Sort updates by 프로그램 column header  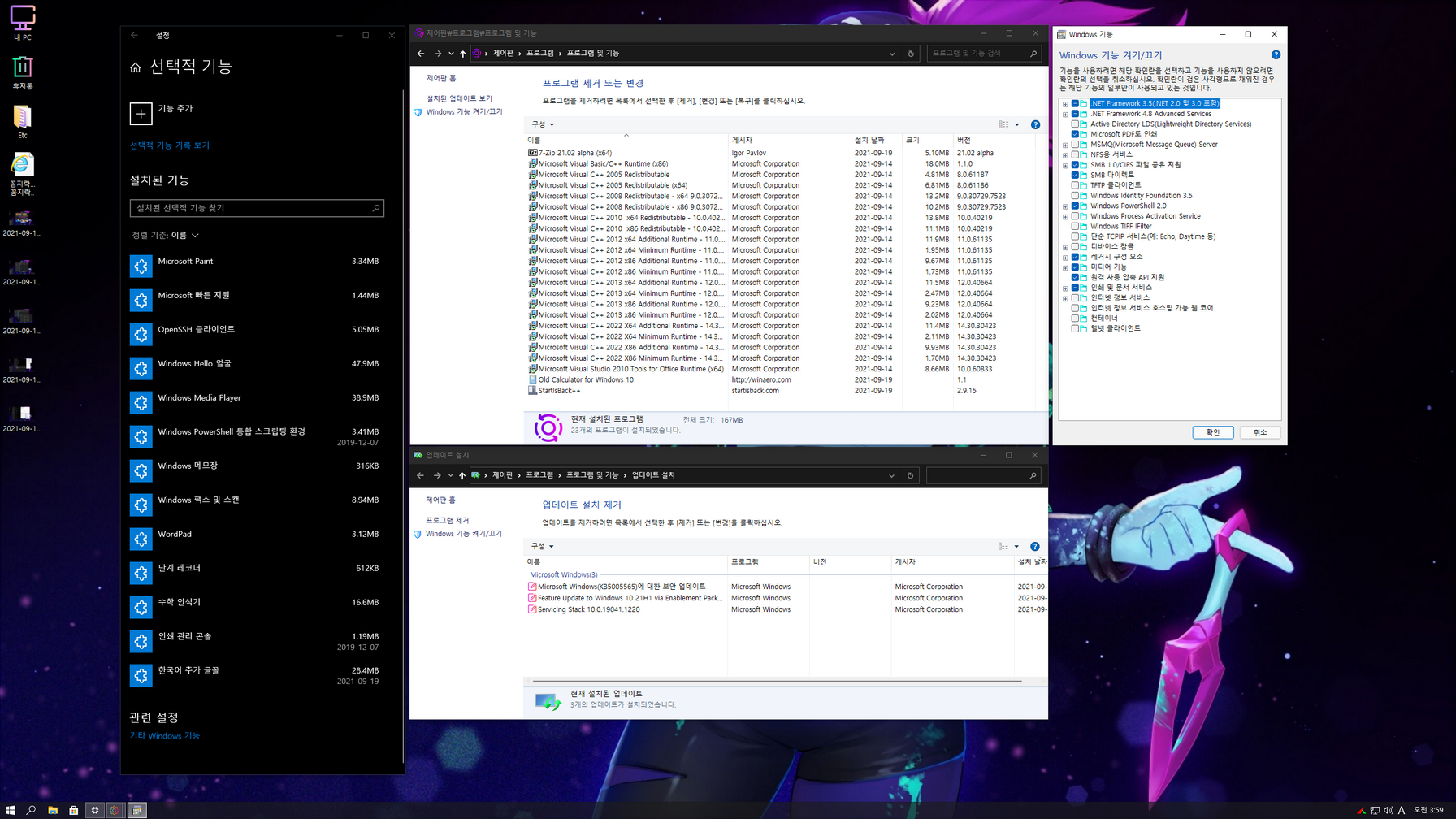(768, 562)
